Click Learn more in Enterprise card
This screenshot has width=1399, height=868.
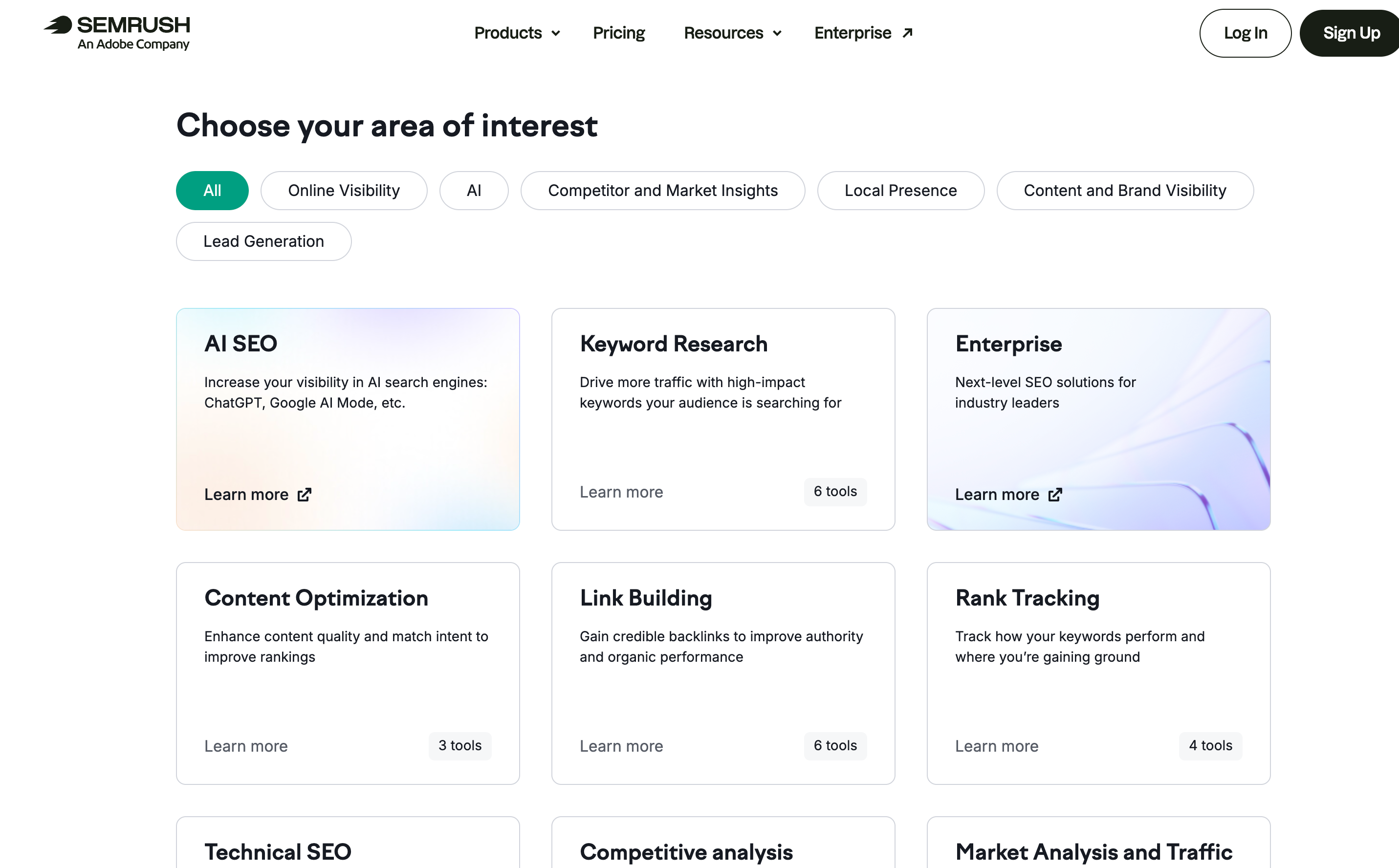(1008, 494)
